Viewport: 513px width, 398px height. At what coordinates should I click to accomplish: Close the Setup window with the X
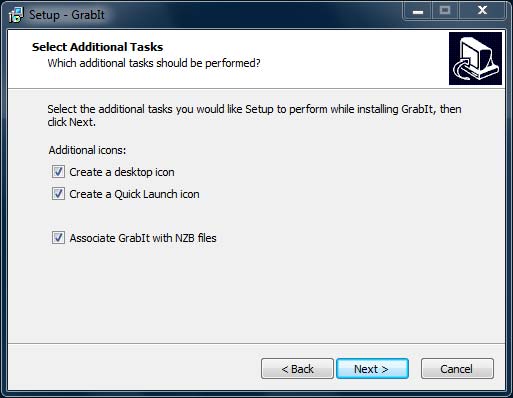click(x=482, y=11)
